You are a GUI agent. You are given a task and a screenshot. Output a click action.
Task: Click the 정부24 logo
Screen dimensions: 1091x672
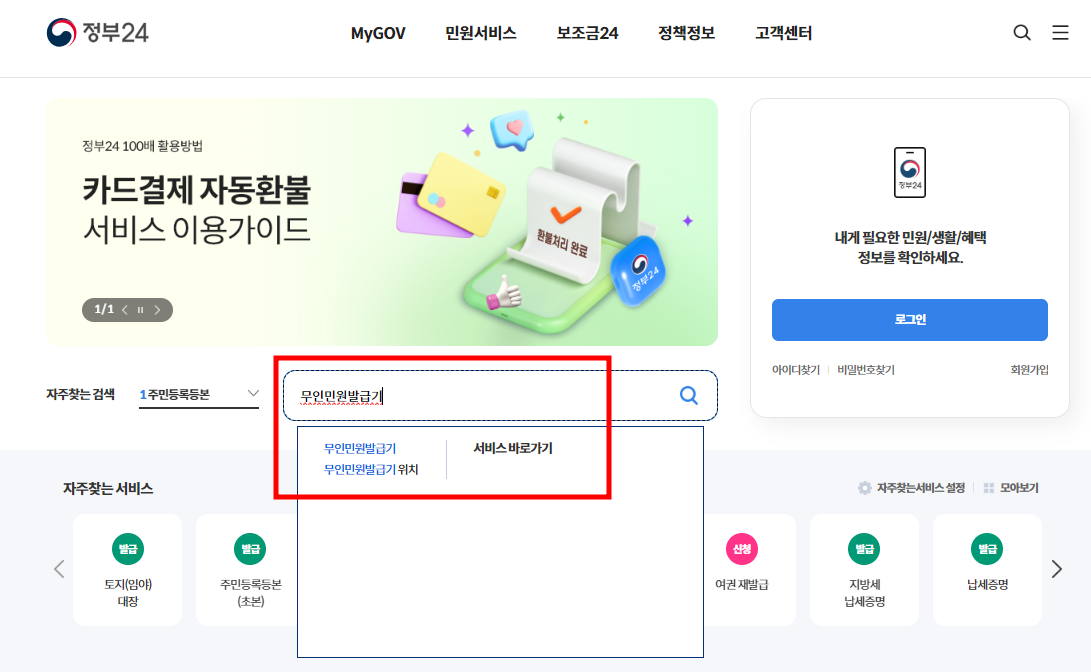(x=97, y=30)
